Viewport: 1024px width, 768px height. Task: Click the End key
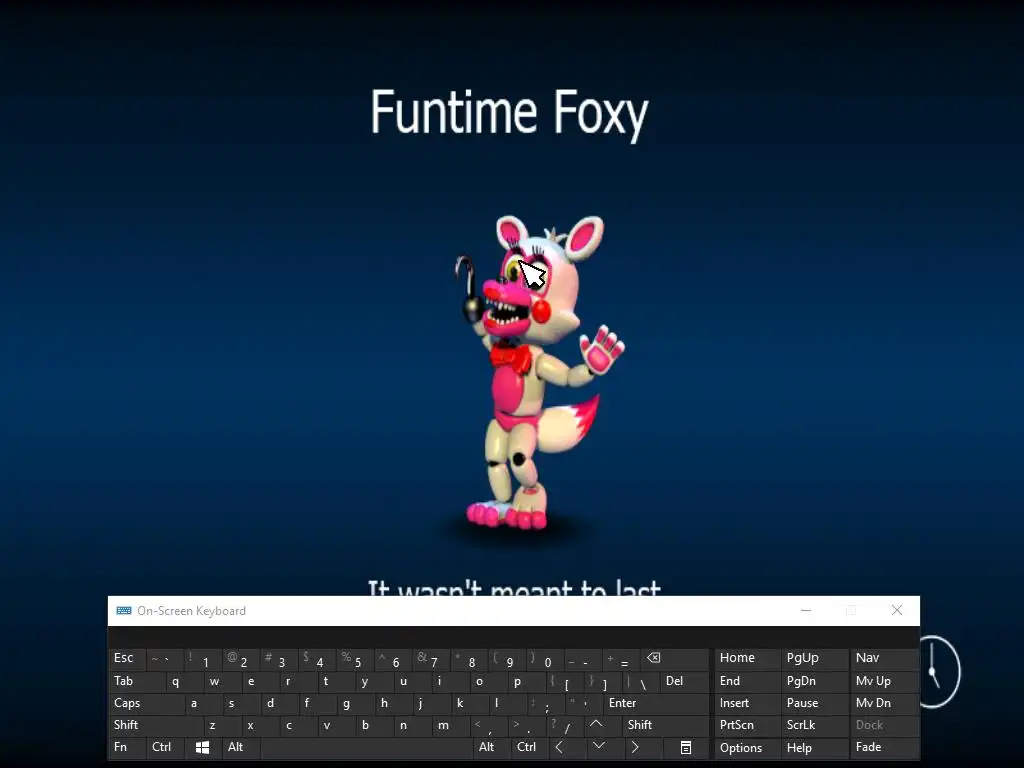(x=746, y=680)
